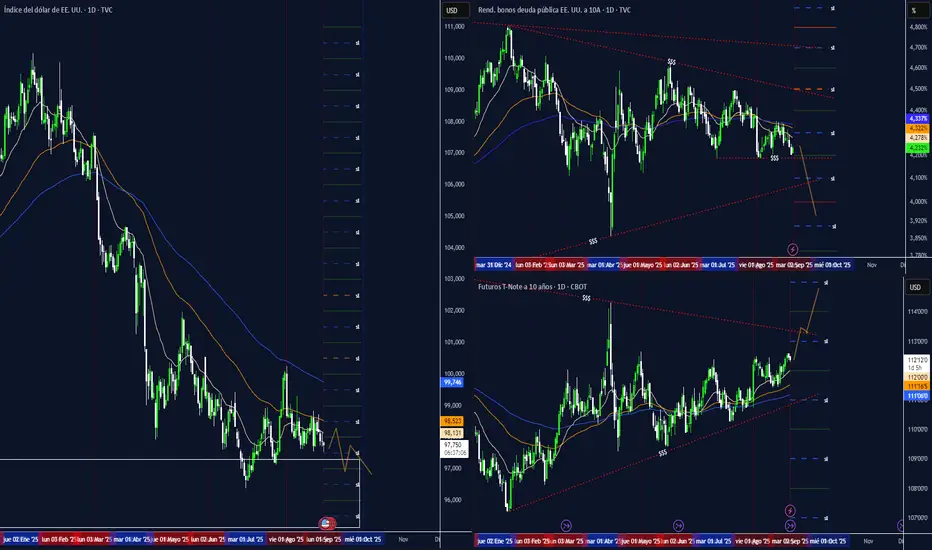Click 4,800% on the yield price scale
The width and height of the screenshot is (932, 550).
918,27
